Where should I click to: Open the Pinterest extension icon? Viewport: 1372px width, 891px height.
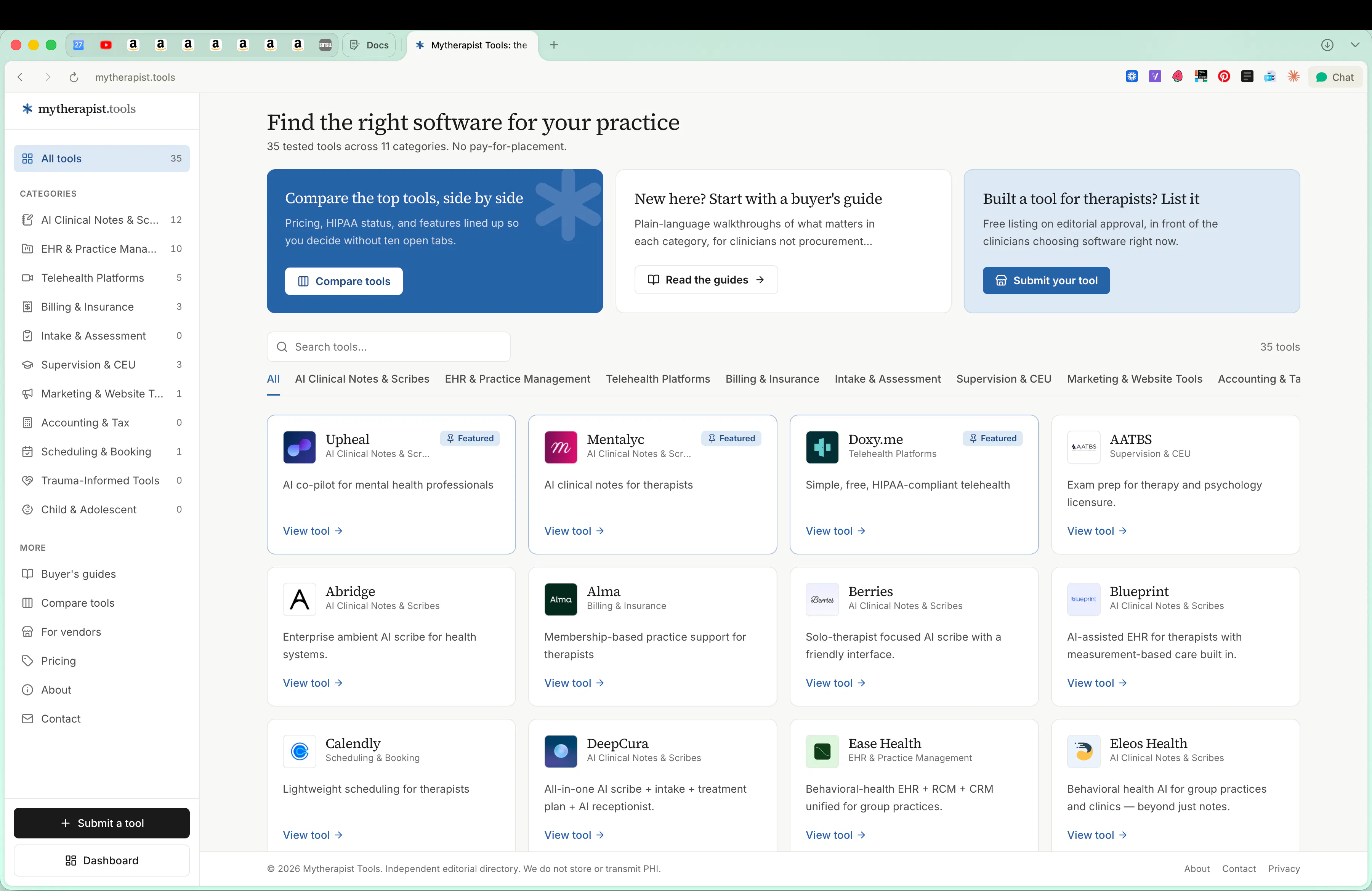[x=1224, y=77]
